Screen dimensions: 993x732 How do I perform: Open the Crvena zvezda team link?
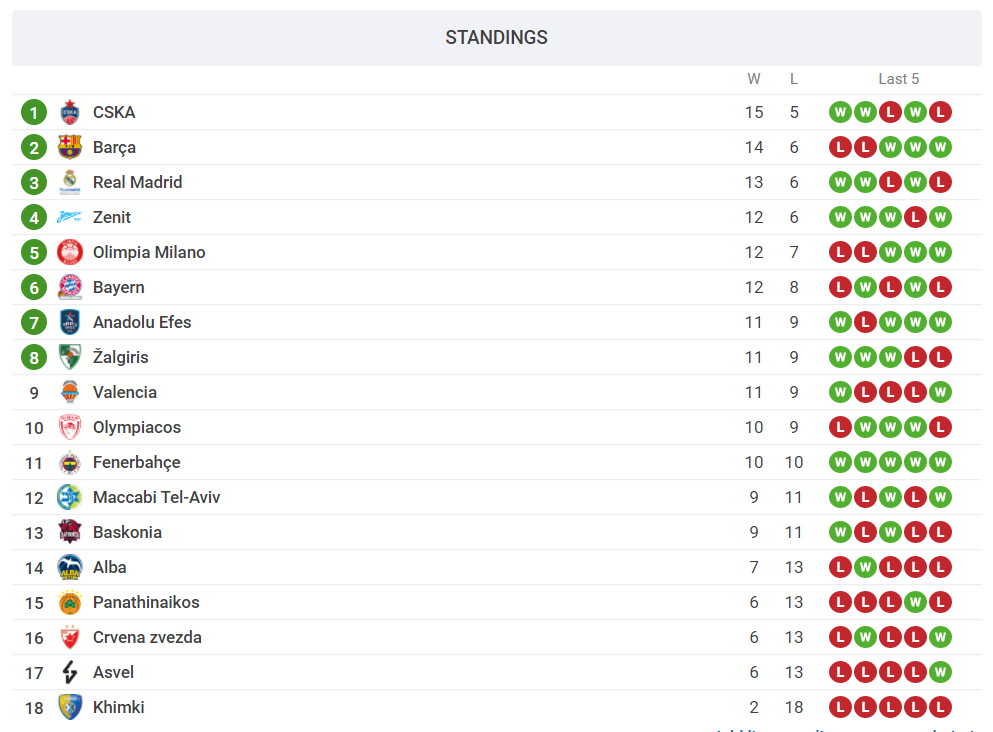(x=147, y=637)
